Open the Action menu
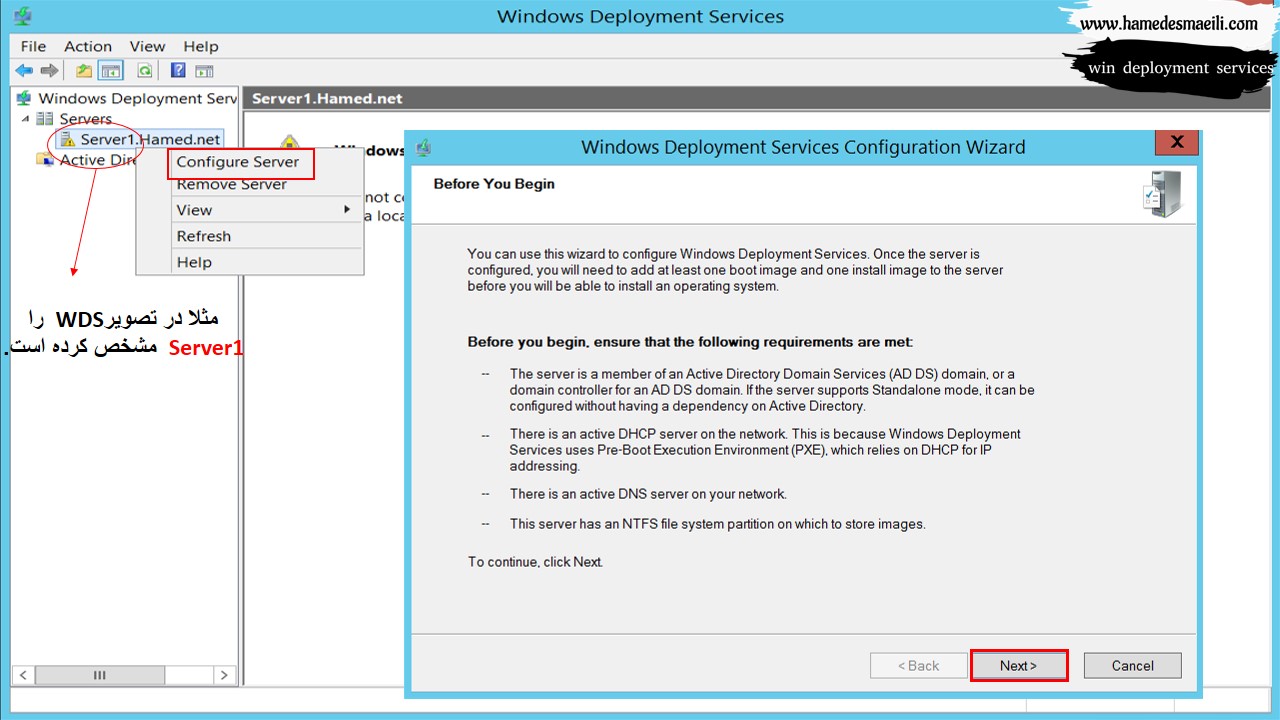The height and width of the screenshot is (720, 1280). [x=88, y=46]
